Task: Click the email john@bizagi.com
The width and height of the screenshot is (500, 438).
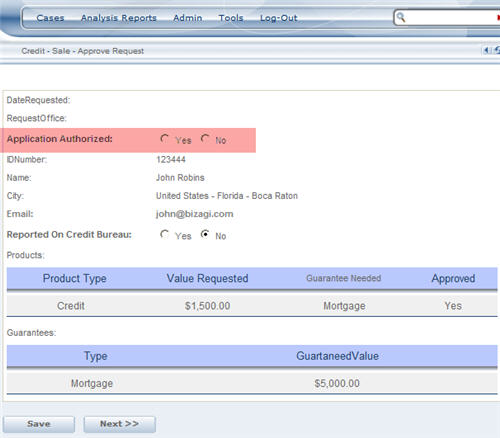Action: 195,214
